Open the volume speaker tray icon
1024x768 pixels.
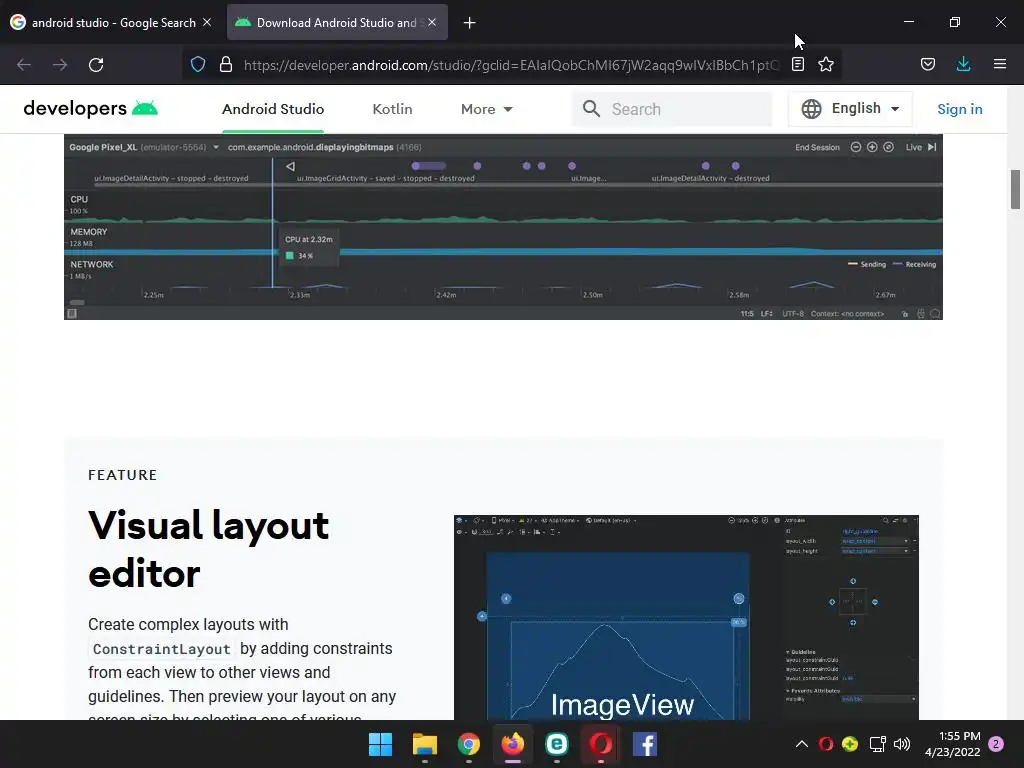click(x=902, y=744)
